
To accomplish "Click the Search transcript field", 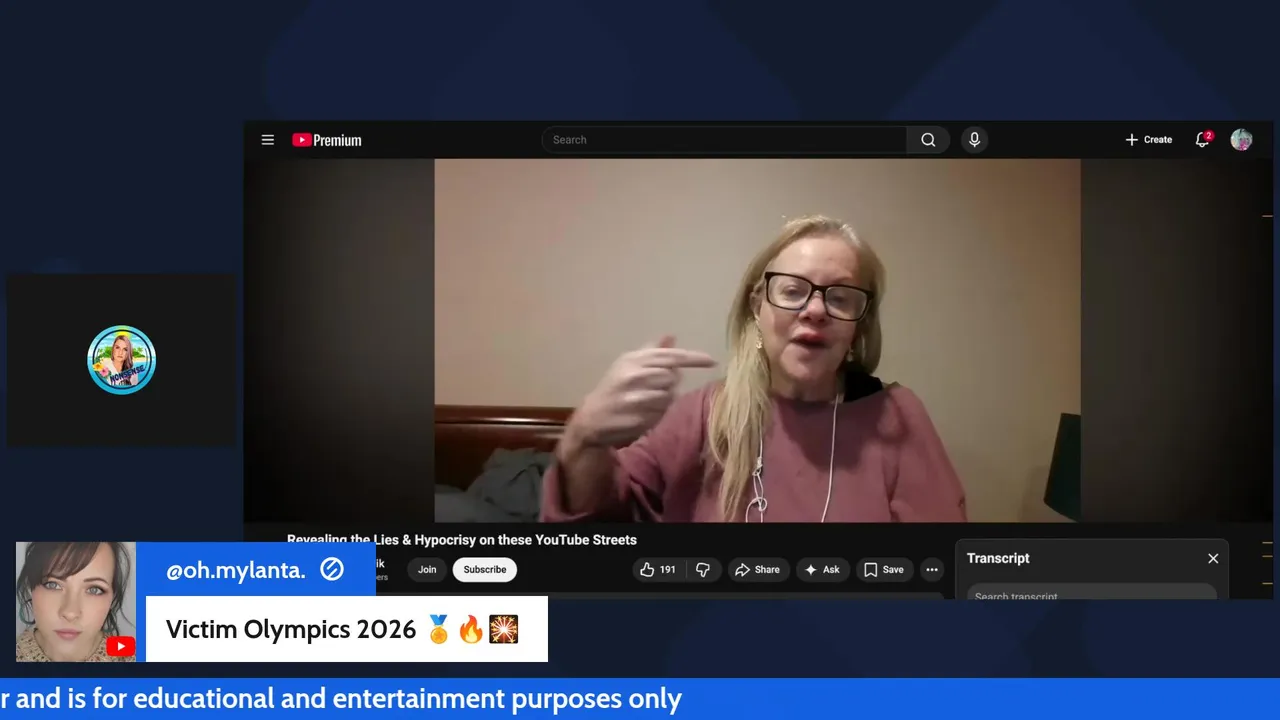I will (1091, 594).
